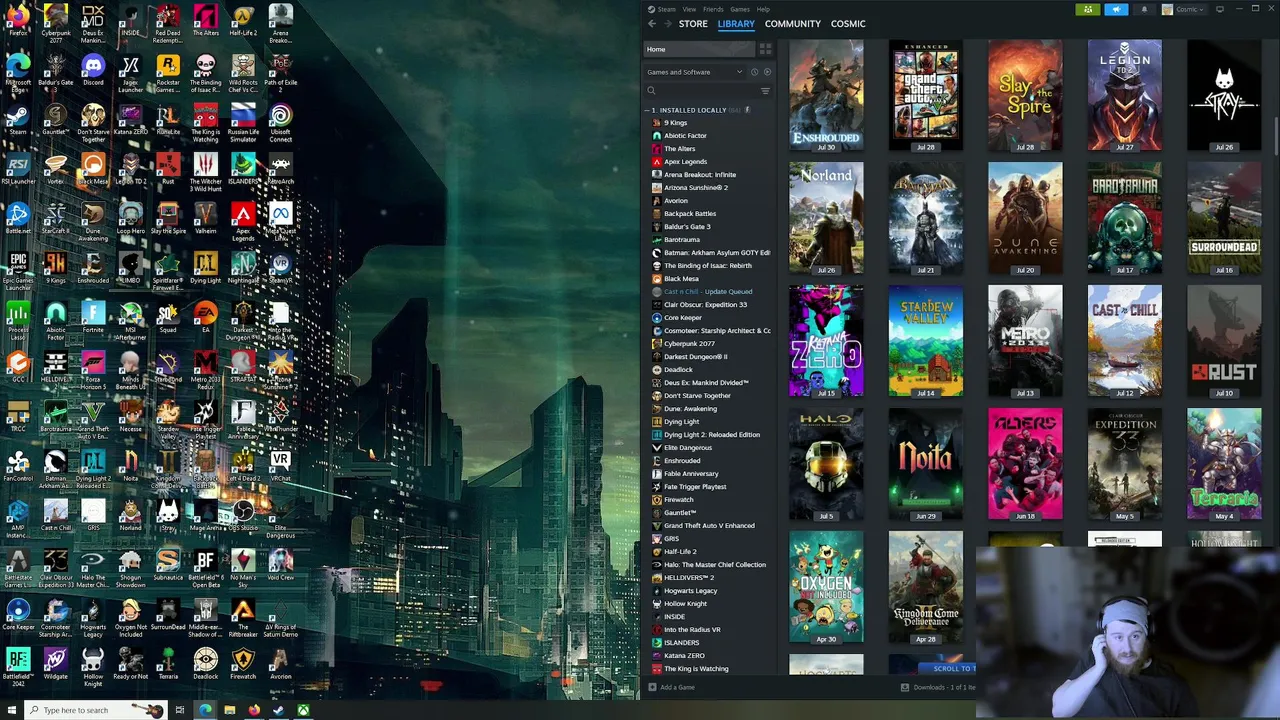Open the green friends button in Steam header
Image resolution: width=1280 pixels, height=720 pixels.
pyautogui.click(x=1089, y=9)
